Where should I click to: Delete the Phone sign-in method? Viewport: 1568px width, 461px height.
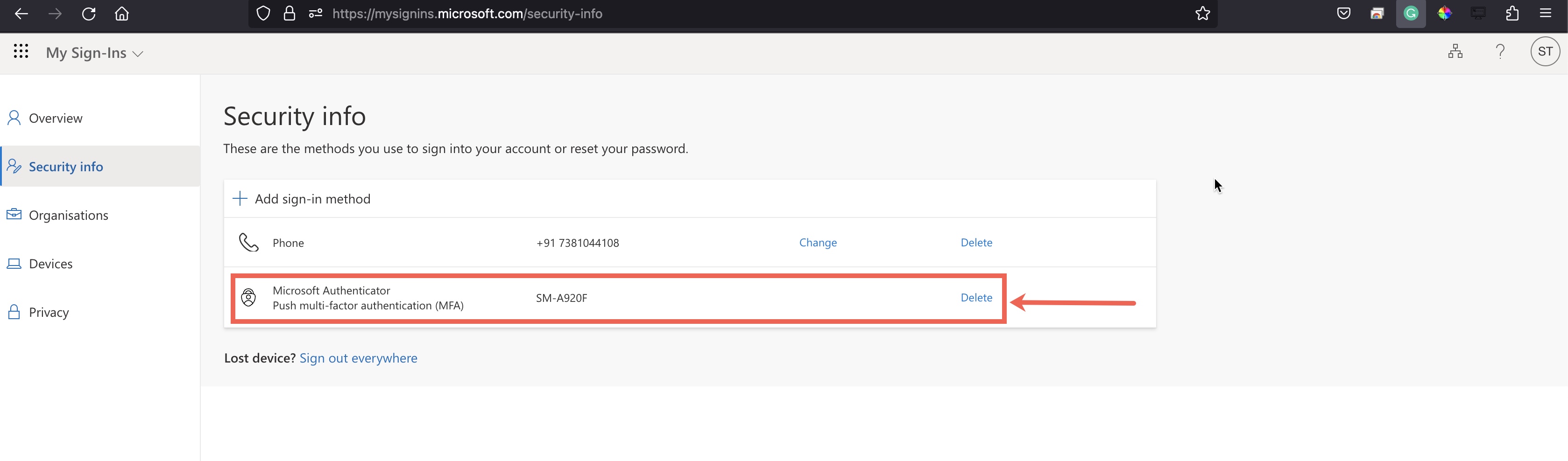[976, 242]
